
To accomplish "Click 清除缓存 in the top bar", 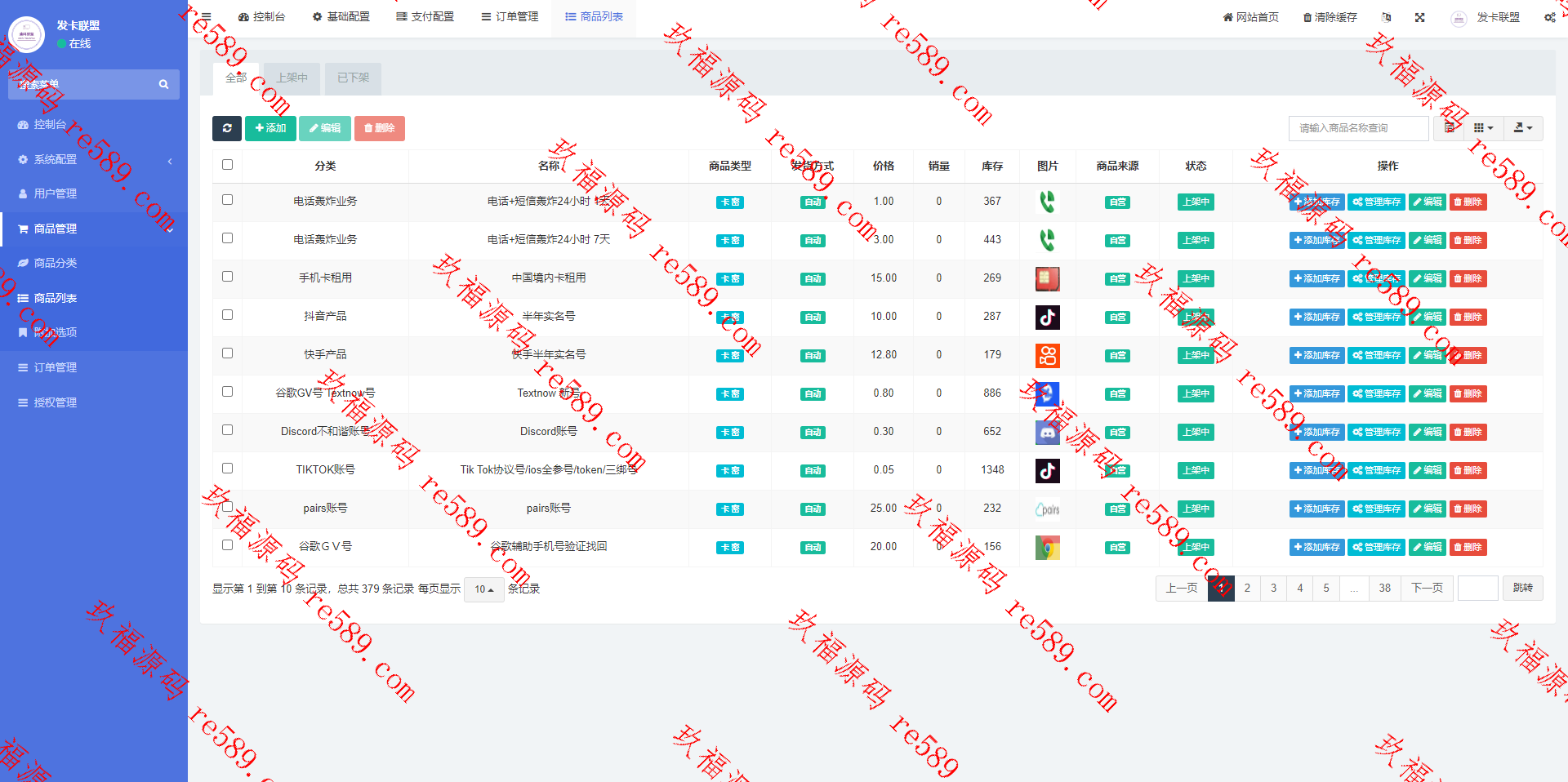I will [1330, 17].
